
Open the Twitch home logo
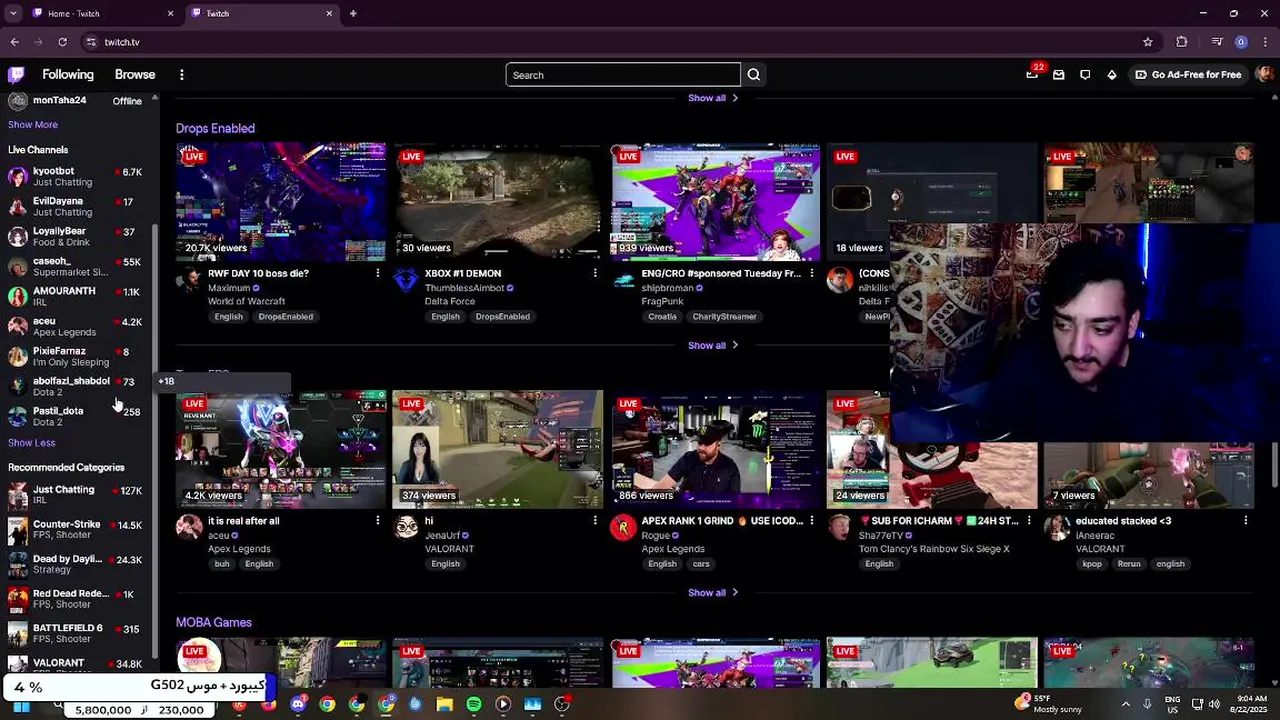tap(16, 75)
